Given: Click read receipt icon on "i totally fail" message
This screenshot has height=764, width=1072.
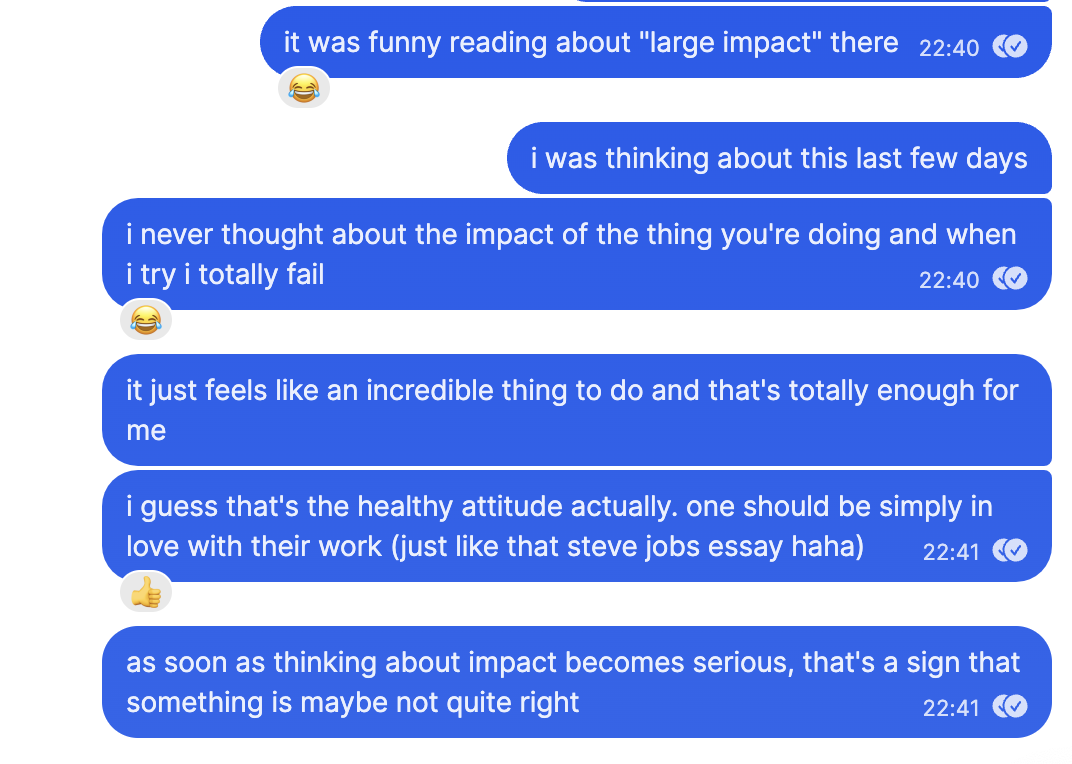Looking at the screenshot, I should [x=1010, y=279].
